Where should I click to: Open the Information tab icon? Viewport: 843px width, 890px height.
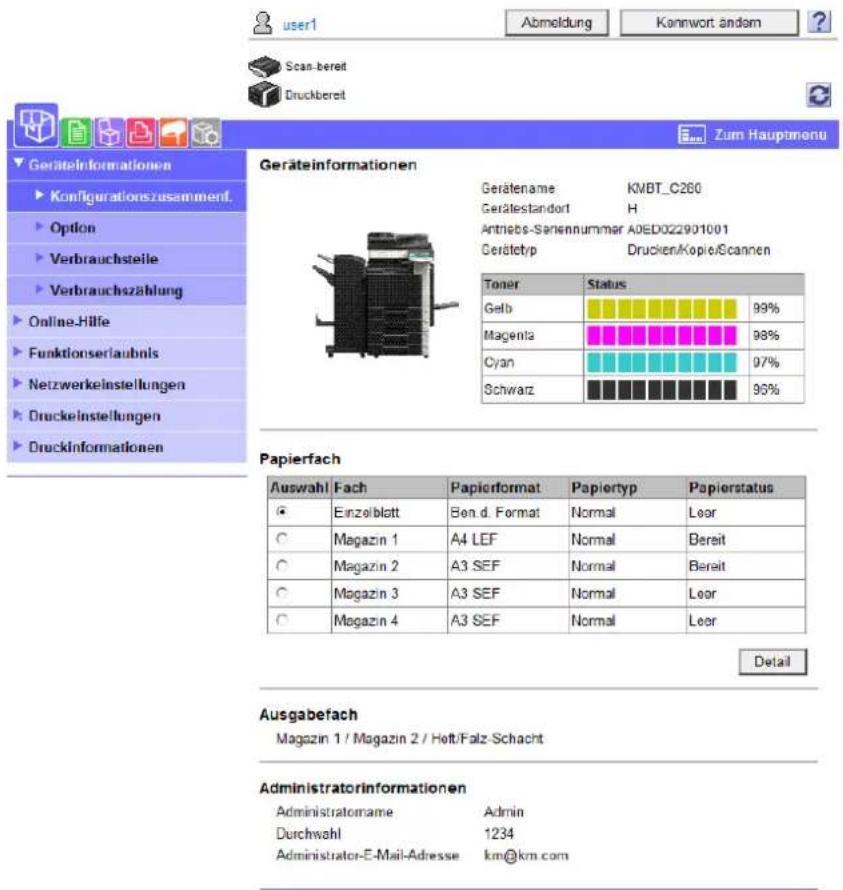36,125
